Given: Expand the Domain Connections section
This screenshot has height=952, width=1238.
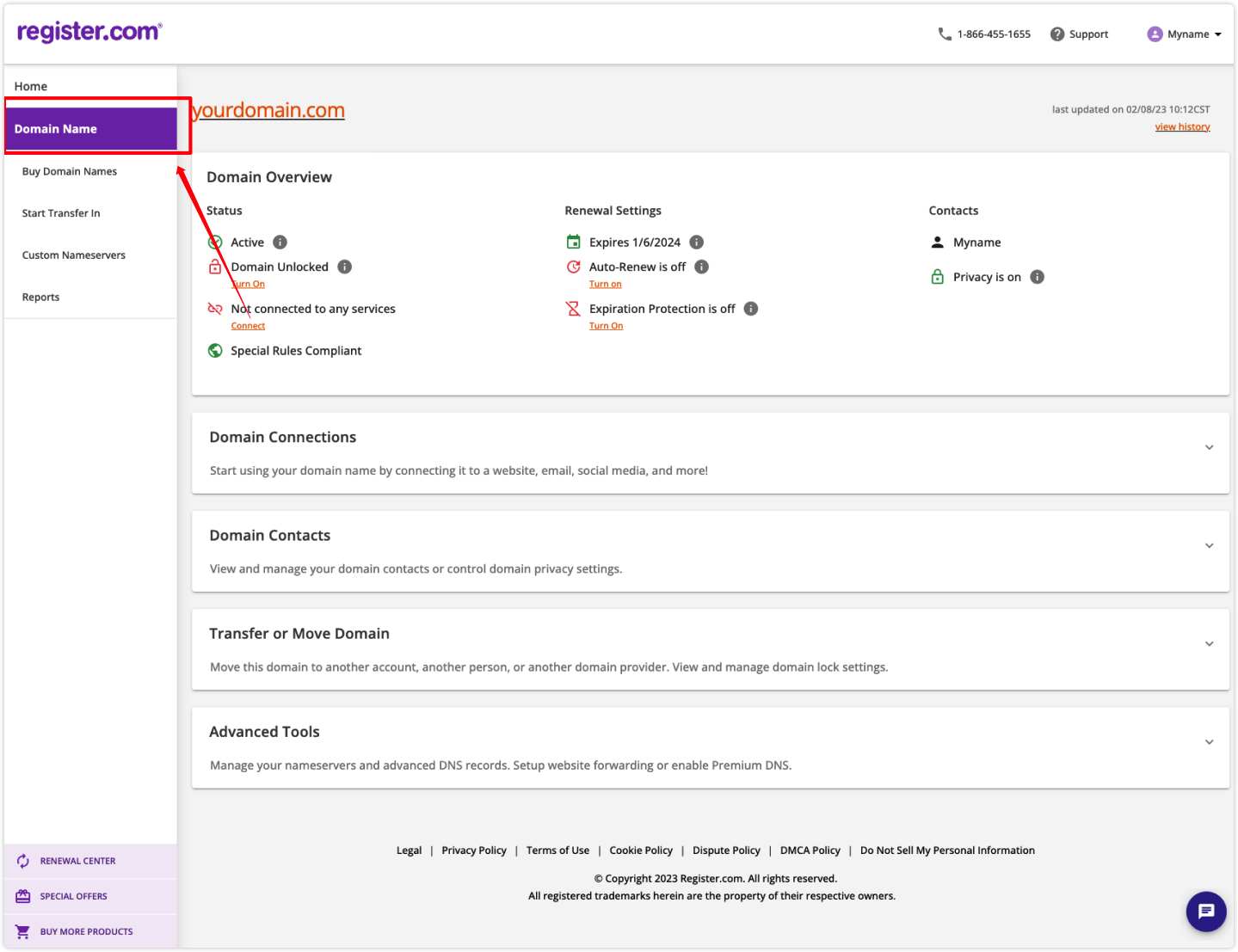Looking at the screenshot, I should (1209, 447).
